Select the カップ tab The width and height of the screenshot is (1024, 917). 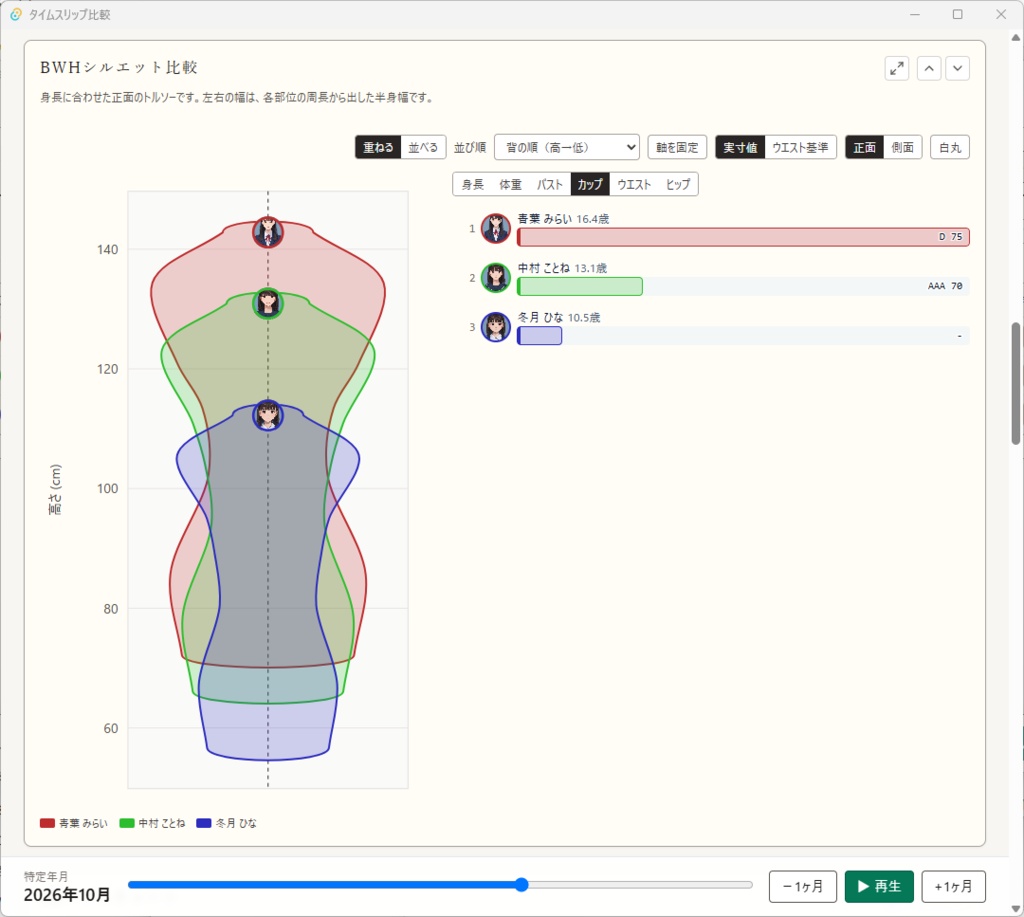coord(590,184)
